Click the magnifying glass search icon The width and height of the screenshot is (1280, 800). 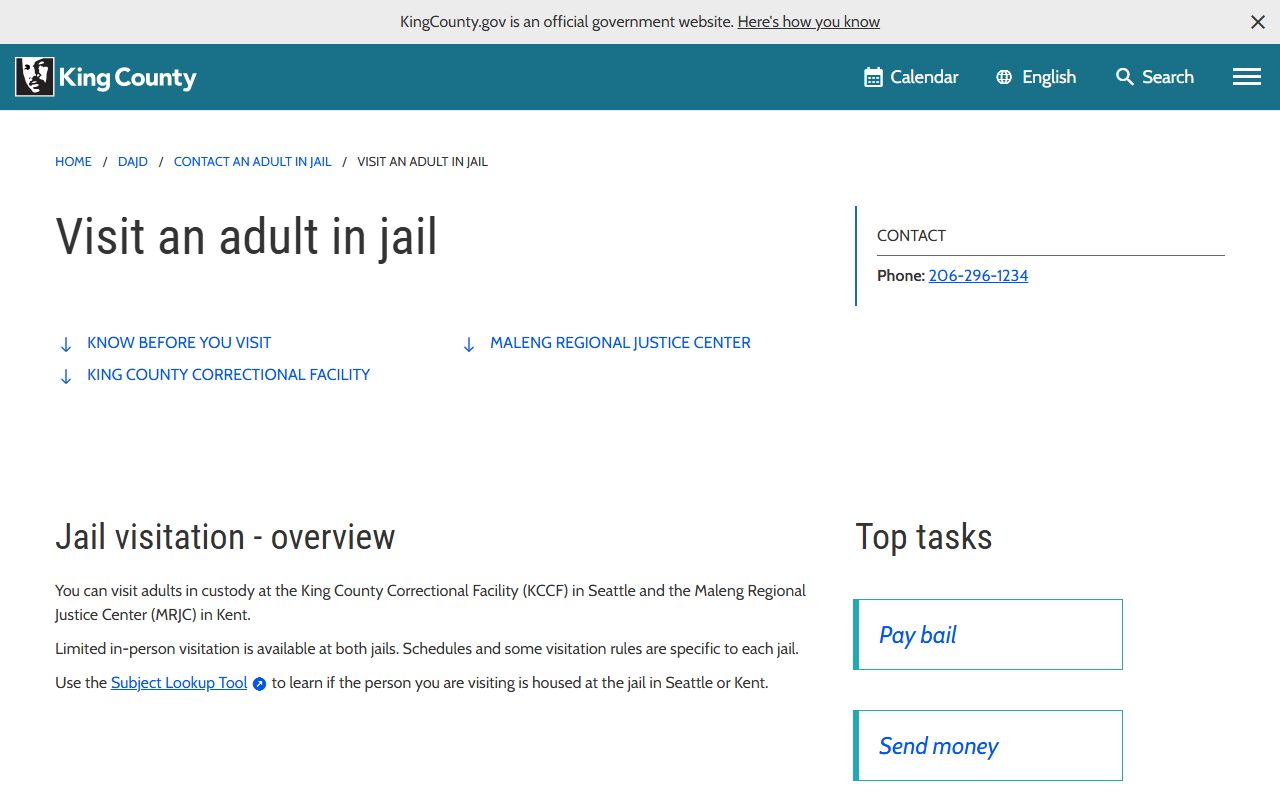[1125, 77]
